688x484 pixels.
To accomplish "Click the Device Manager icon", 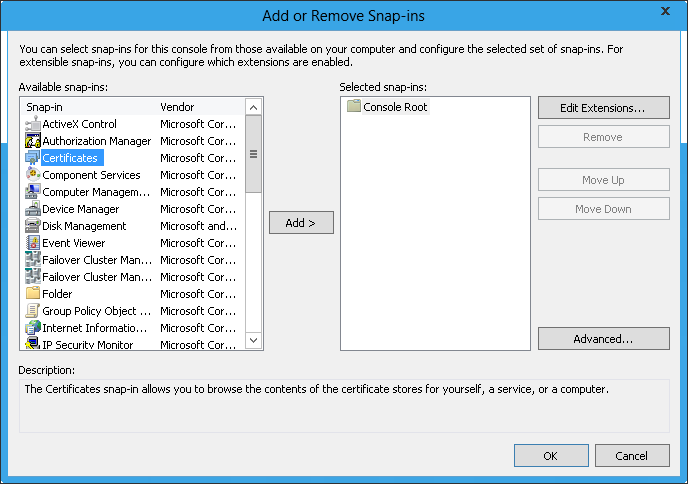I will point(33,209).
